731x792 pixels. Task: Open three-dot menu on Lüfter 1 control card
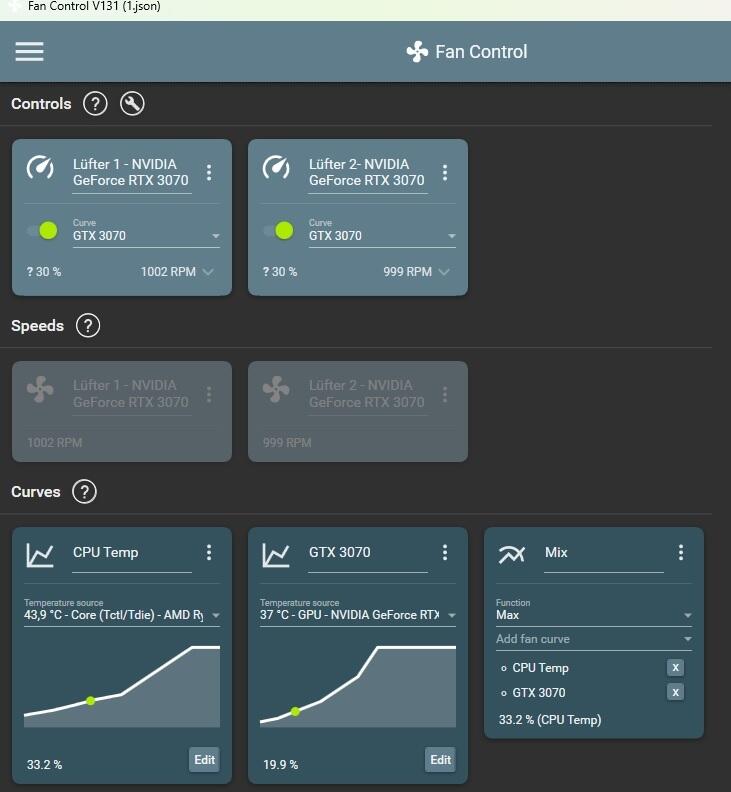click(209, 172)
